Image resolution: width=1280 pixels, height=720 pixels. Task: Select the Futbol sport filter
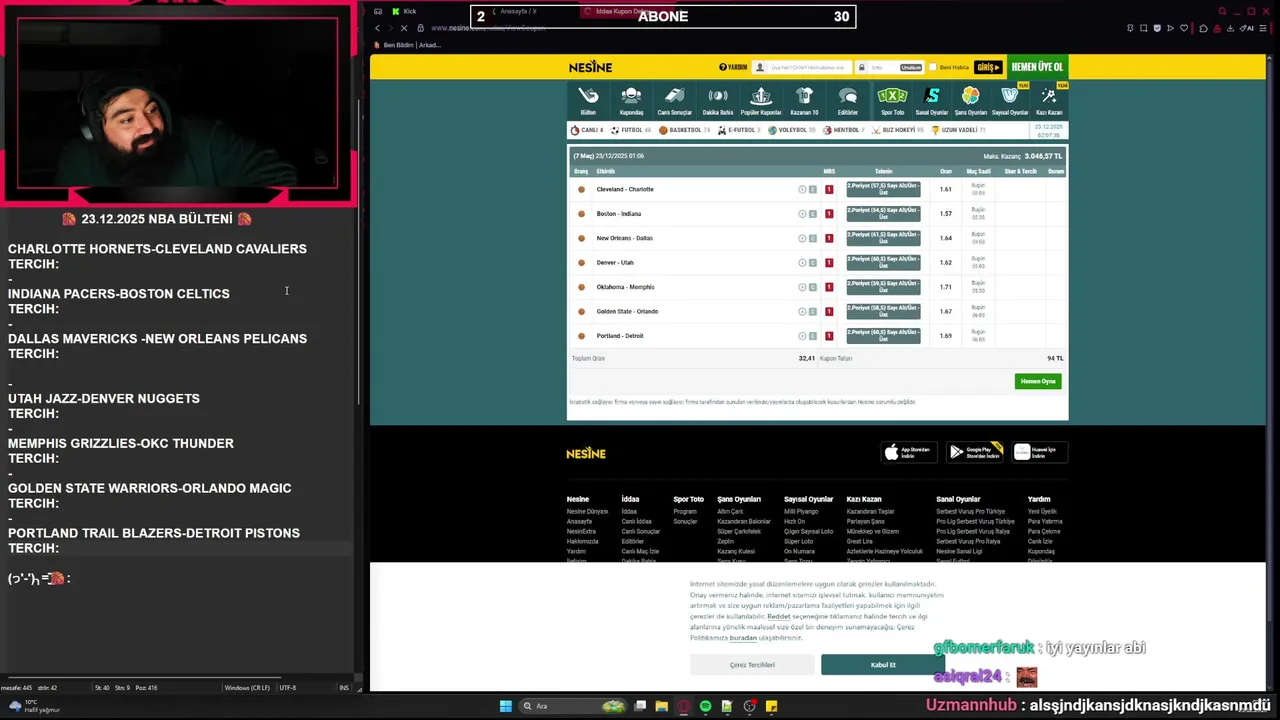click(630, 130)
